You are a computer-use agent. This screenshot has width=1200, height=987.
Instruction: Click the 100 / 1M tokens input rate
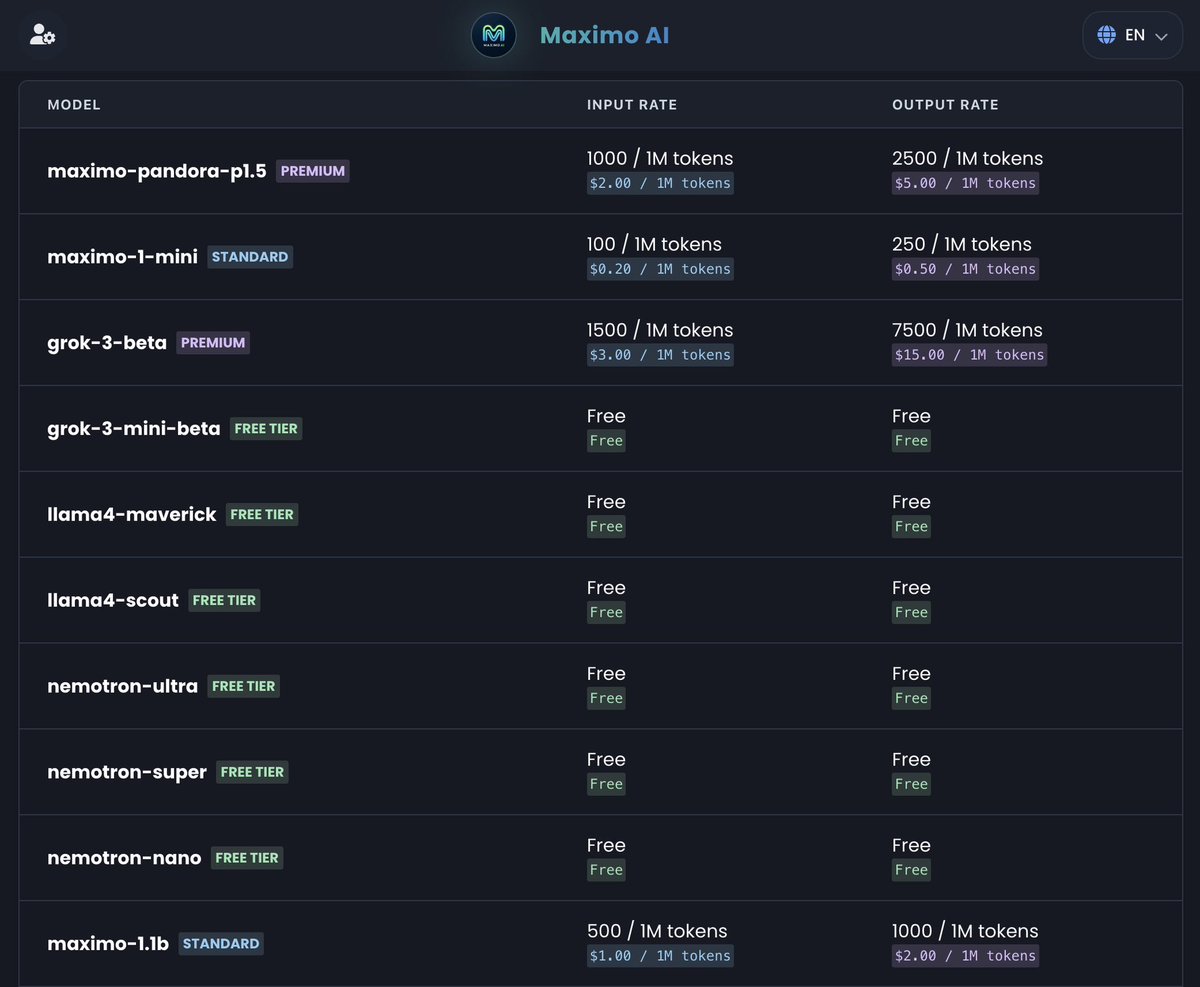coord(654,244)
